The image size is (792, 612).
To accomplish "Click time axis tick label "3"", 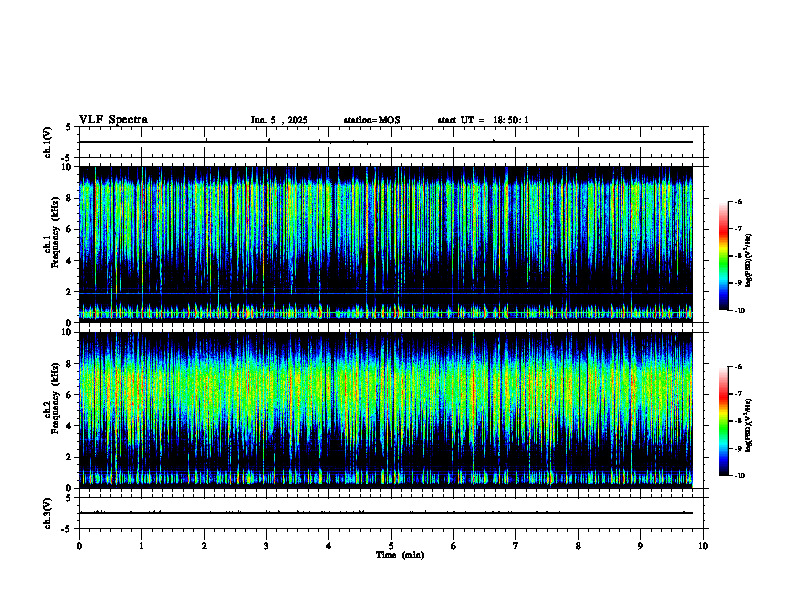I will pos(266,546).
